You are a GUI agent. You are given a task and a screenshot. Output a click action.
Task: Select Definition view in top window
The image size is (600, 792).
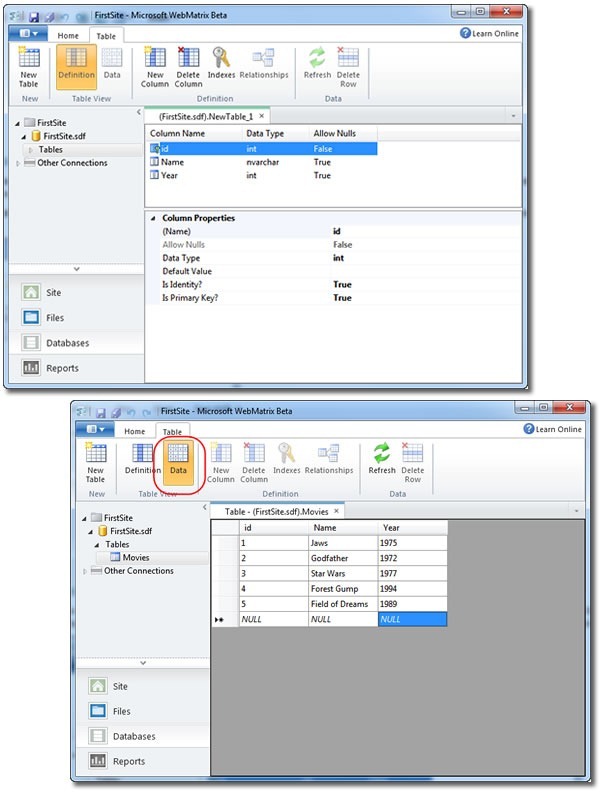pyautogui.click(x=76, y=67)
